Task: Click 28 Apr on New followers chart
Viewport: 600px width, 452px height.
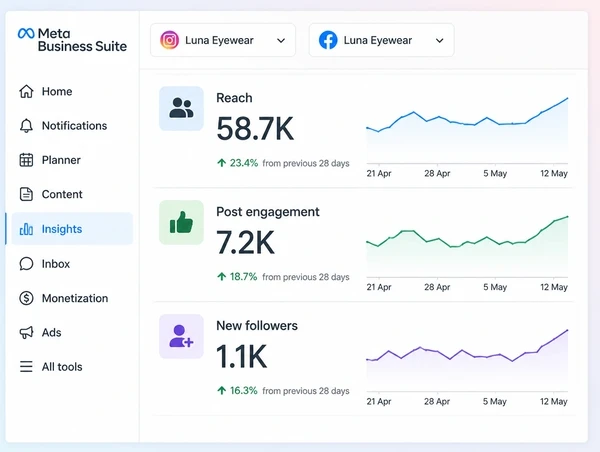Action: coord(437,401)
